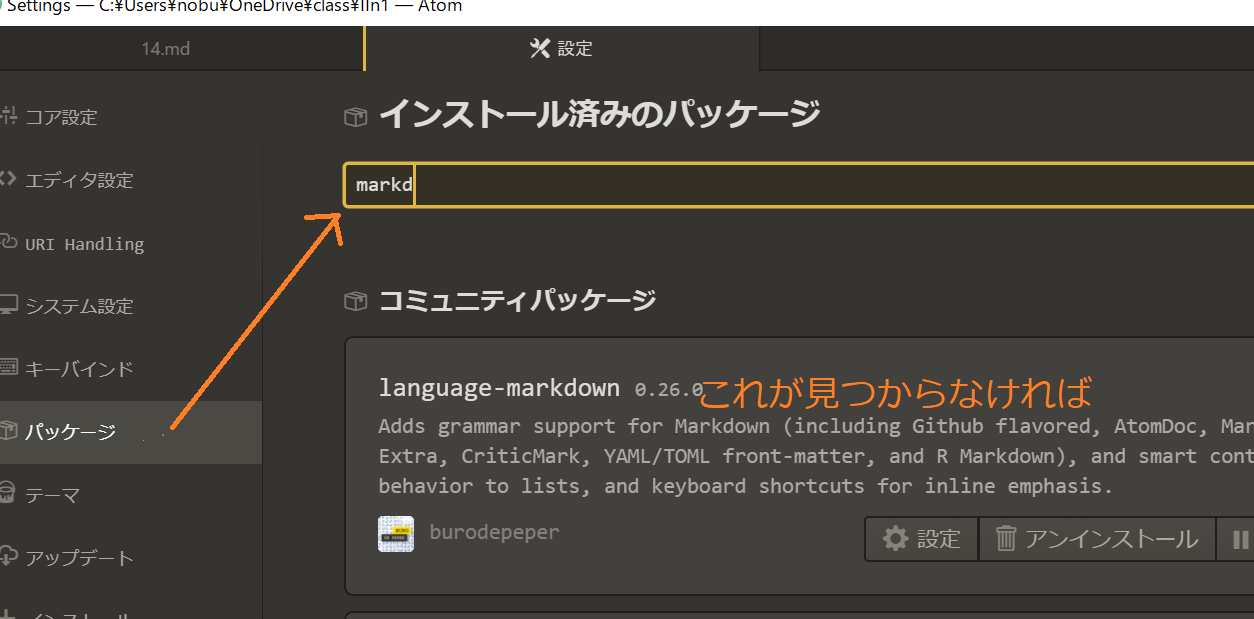1254x619 pixels.
Task: Disable language-markdown with the pause button
Action: 1240,539
